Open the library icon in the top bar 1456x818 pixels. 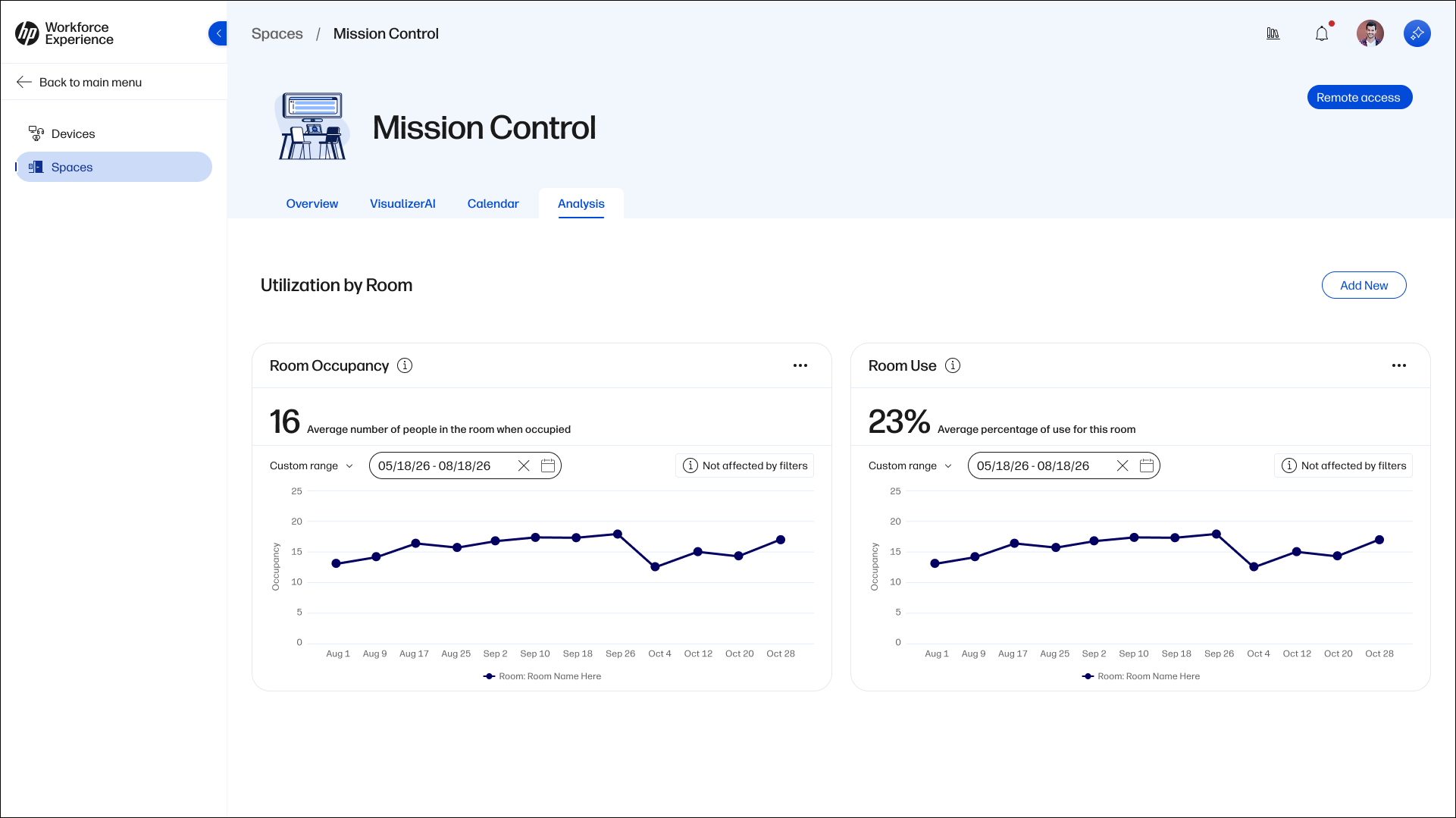[1273, 33]
